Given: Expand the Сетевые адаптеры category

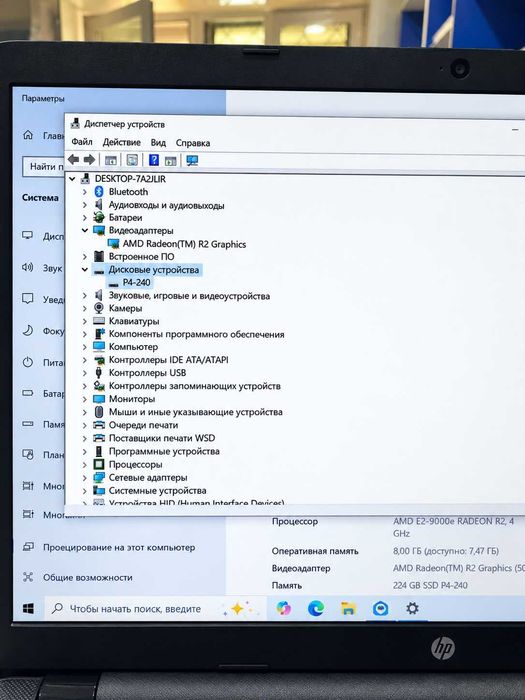Looking at the screenshot, I should pyautogui.click(x=85, y=478).
